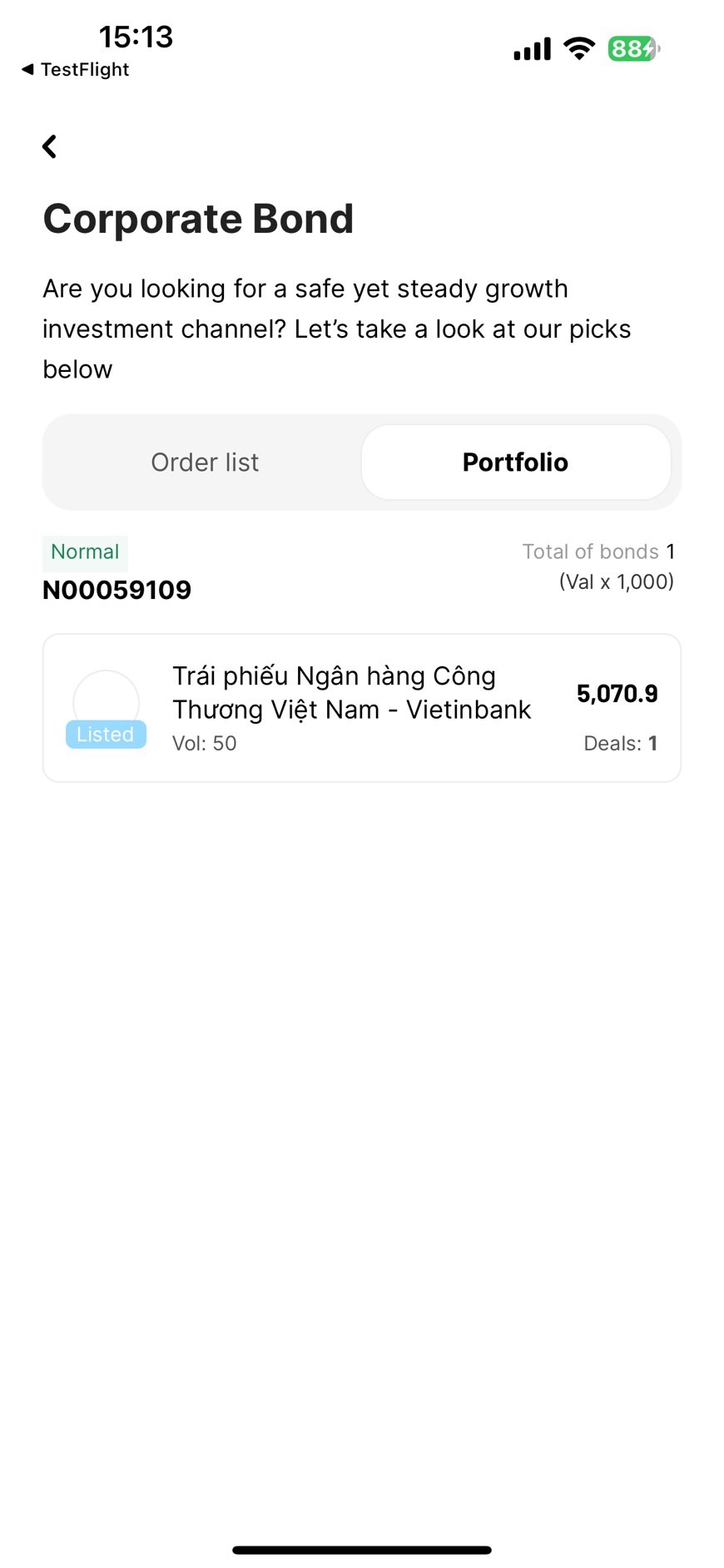Screen dimensions: 724x1568
Task: Tap the Total of bonds count
Action: [598, 552]
